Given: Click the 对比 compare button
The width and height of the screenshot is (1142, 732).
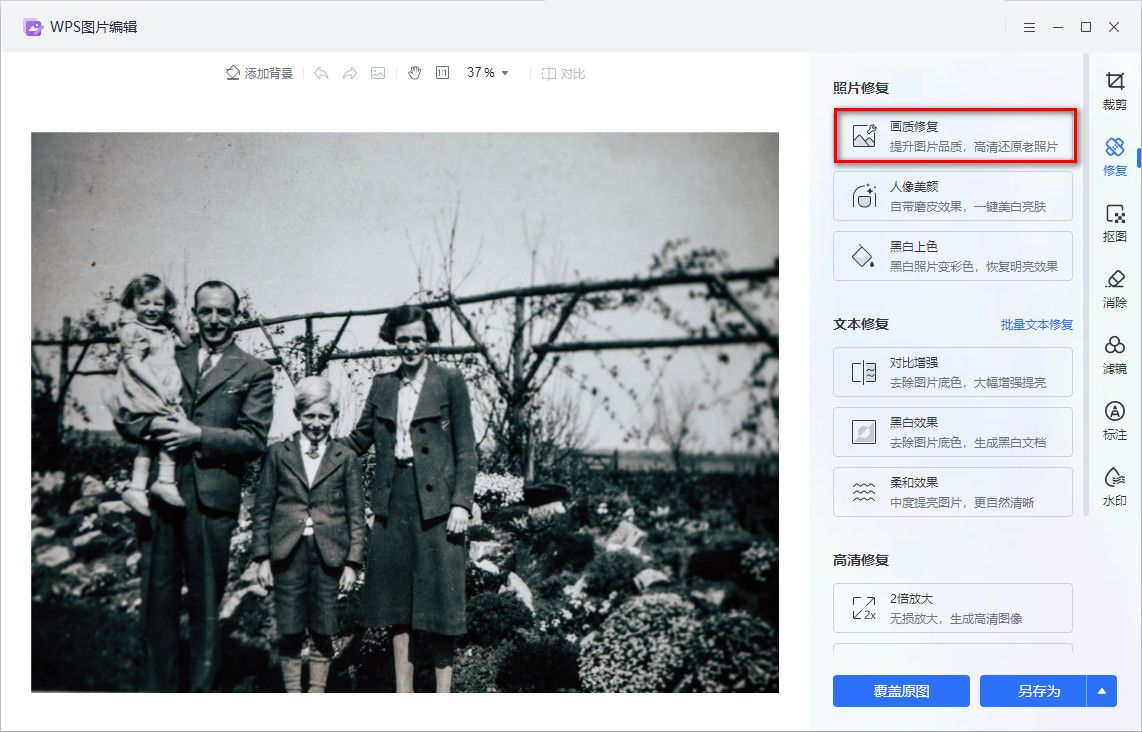Looking at the screenshot, I should 563,74.
